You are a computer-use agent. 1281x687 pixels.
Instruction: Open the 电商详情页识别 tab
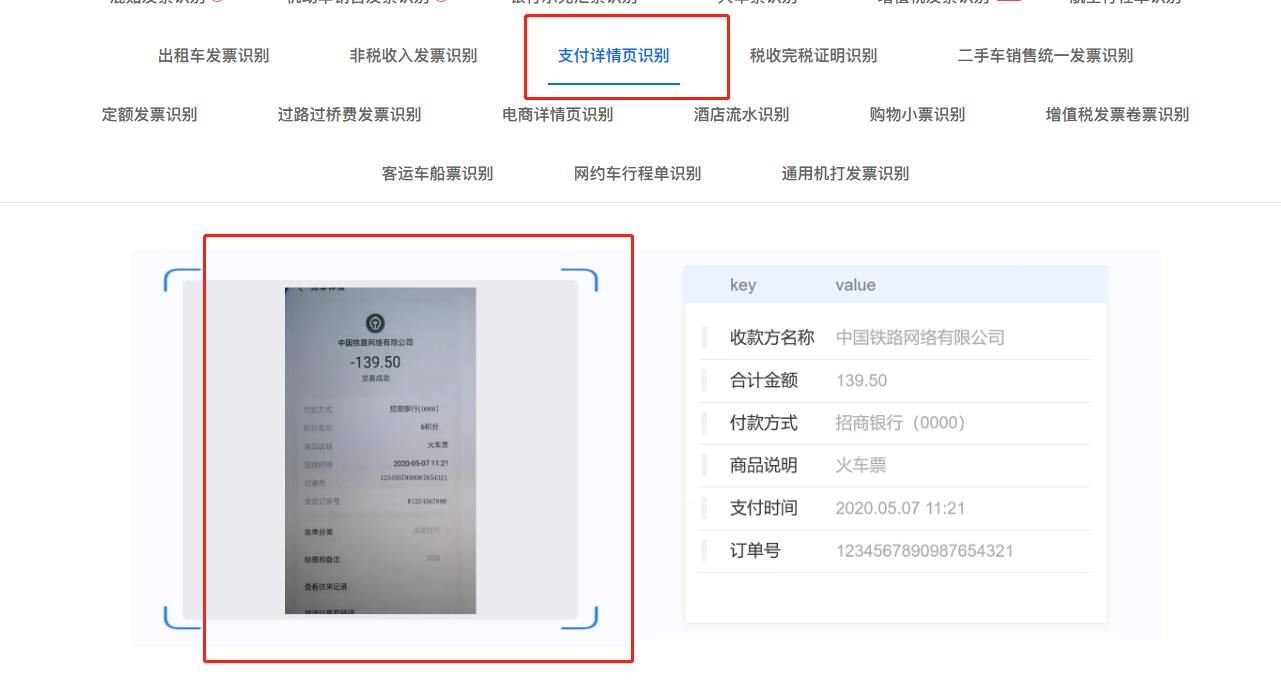click(557, 115)
